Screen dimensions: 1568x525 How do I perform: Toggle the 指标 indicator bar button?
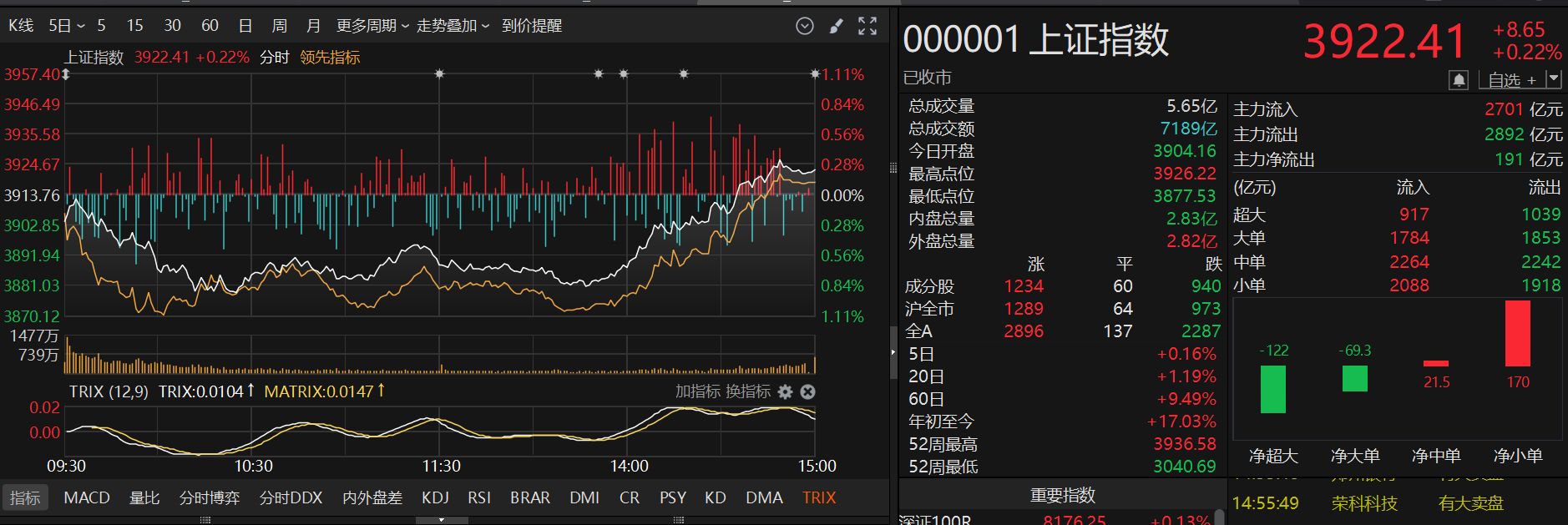[25, 497]
